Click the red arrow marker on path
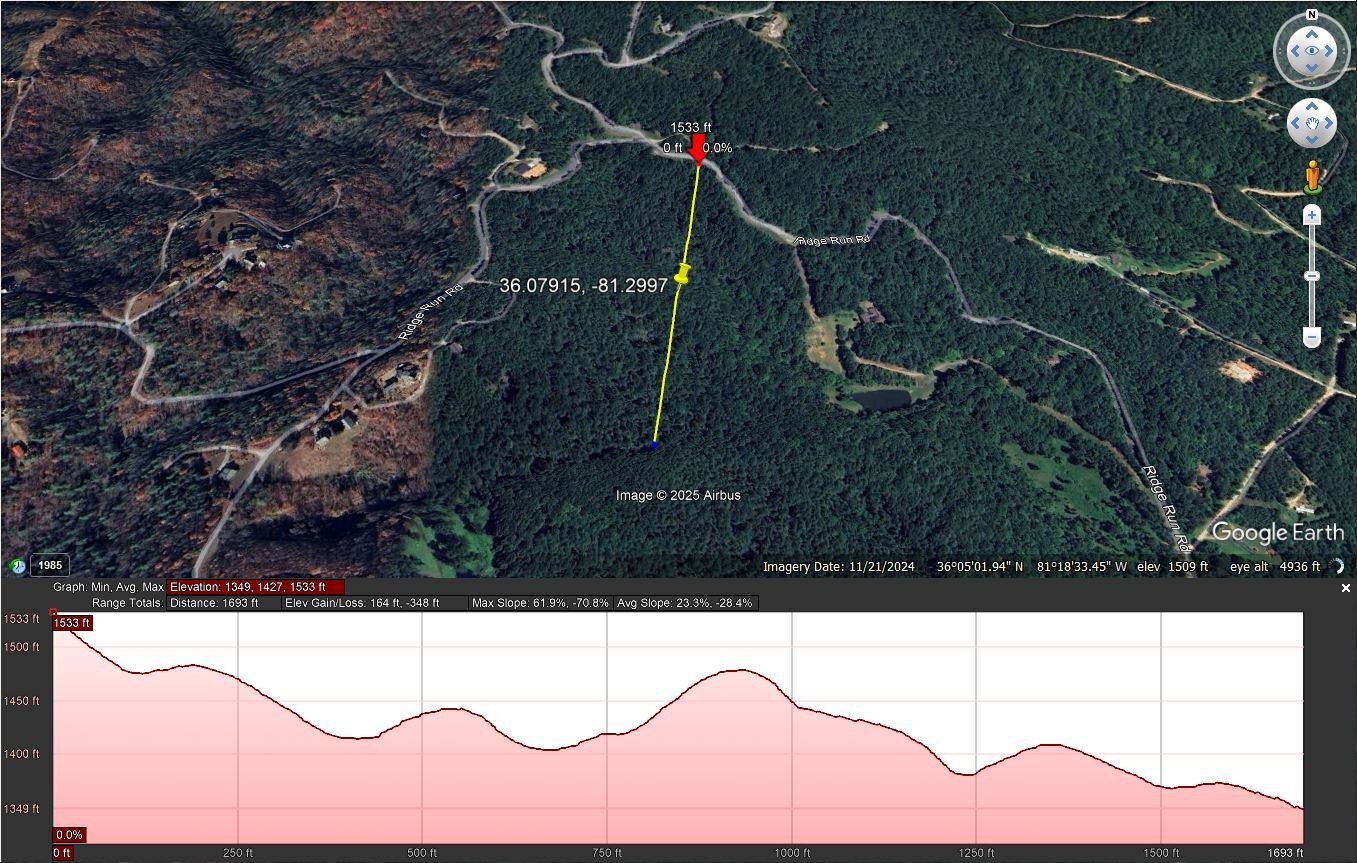Screen dimensions: 1357x863 [698, 149]
